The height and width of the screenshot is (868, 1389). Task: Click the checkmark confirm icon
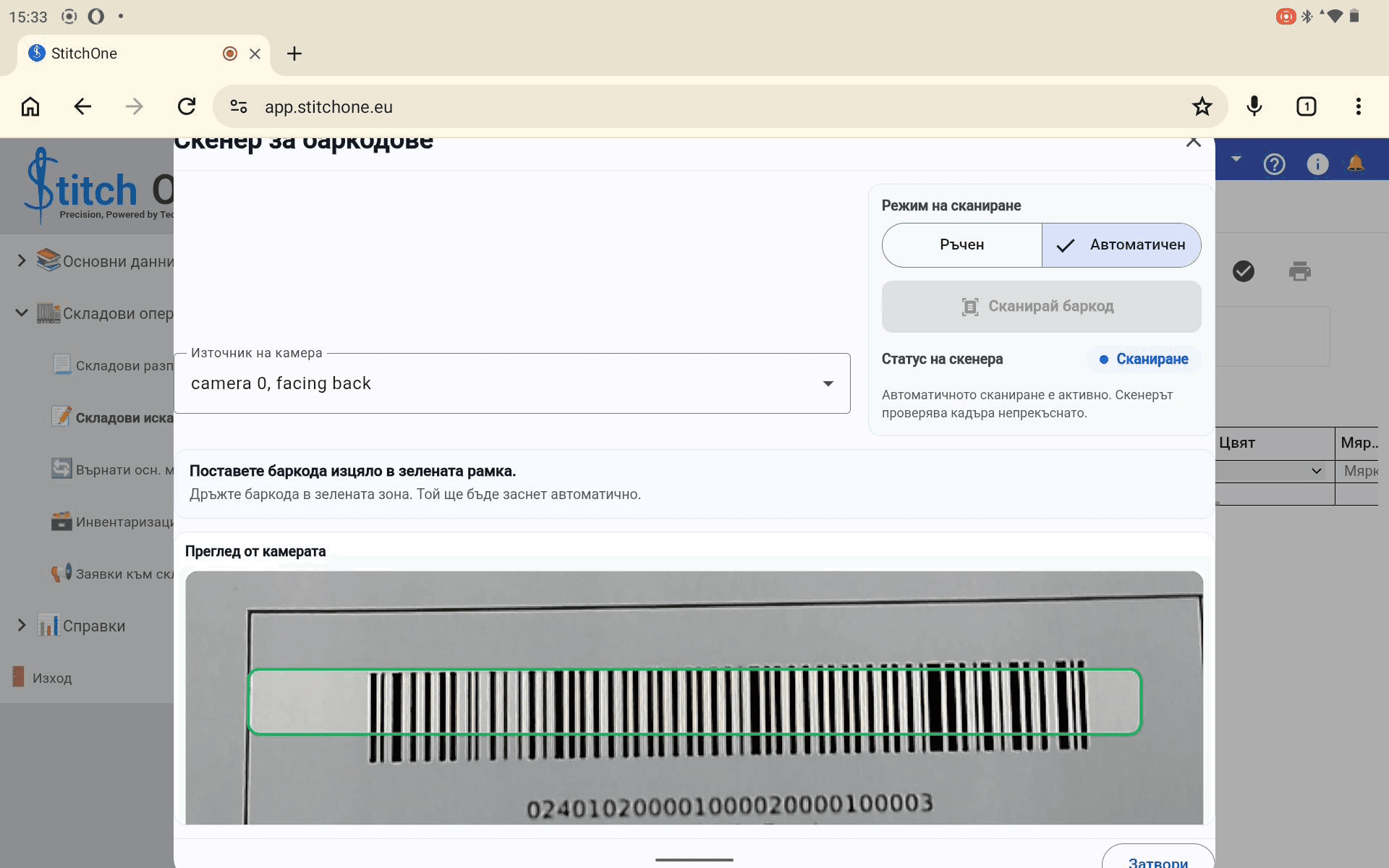(x=1244, y=271)
